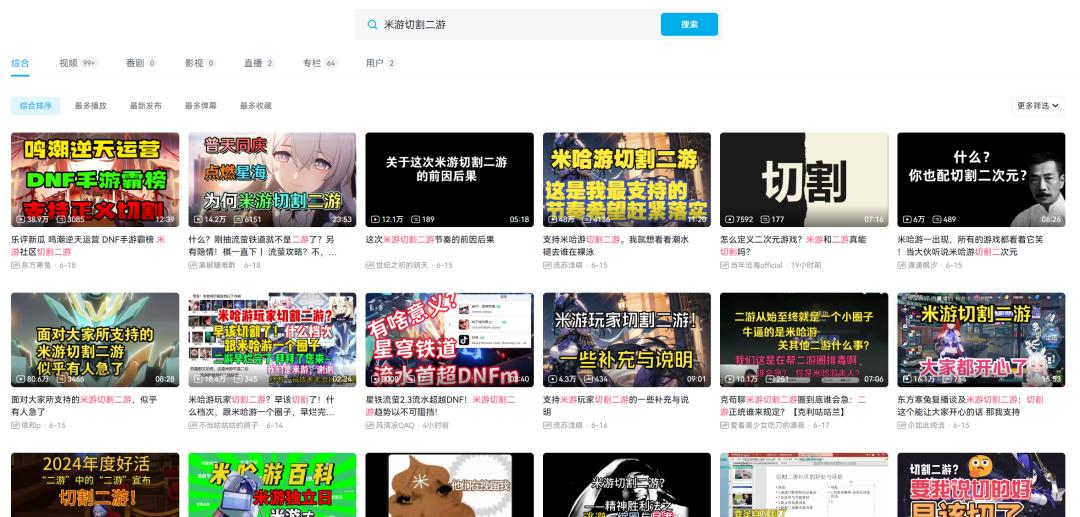Open the 你也配切割二次元 thumbnail

(x=982, y=180)
